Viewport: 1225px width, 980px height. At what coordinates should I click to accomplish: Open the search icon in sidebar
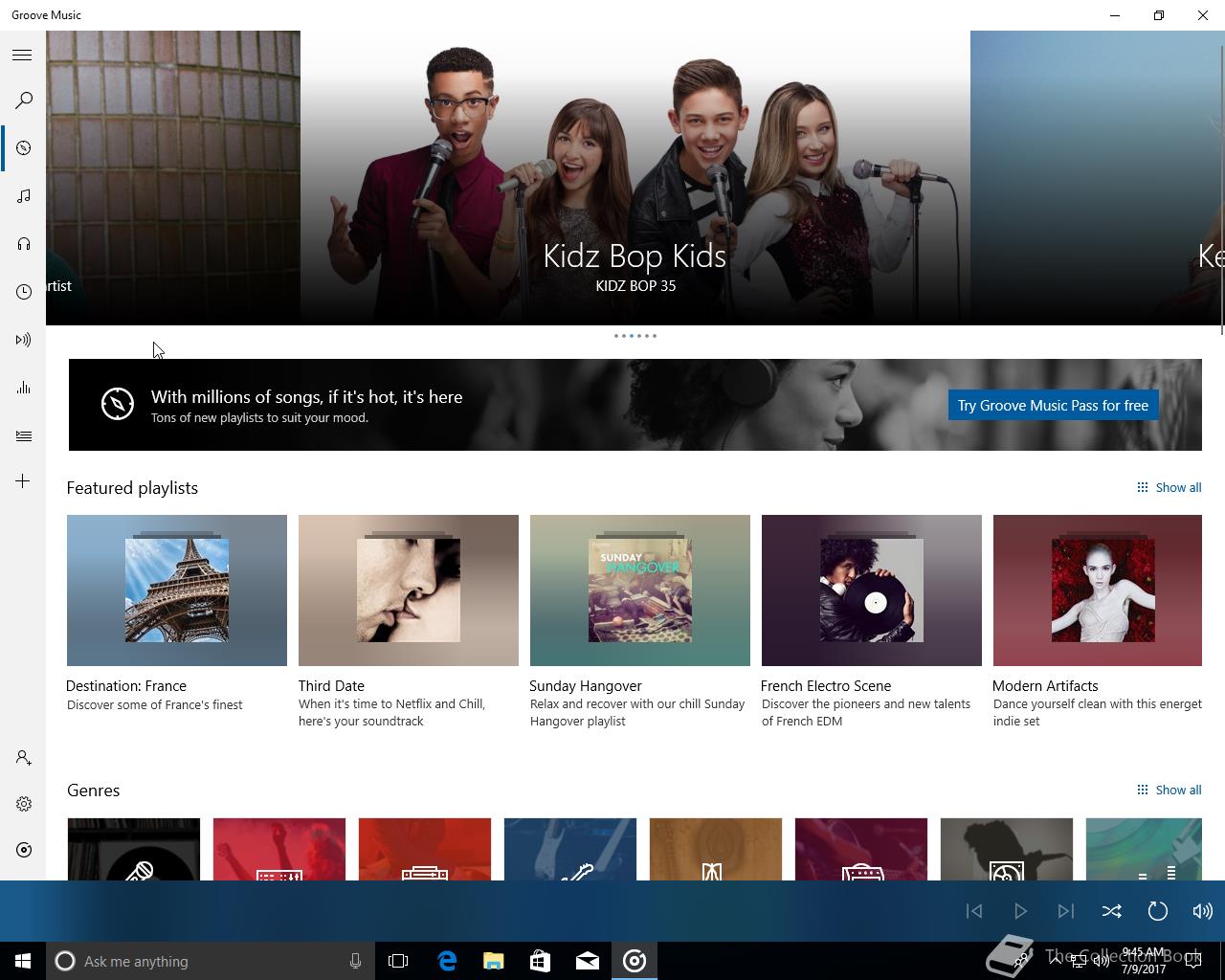[23, 100]
